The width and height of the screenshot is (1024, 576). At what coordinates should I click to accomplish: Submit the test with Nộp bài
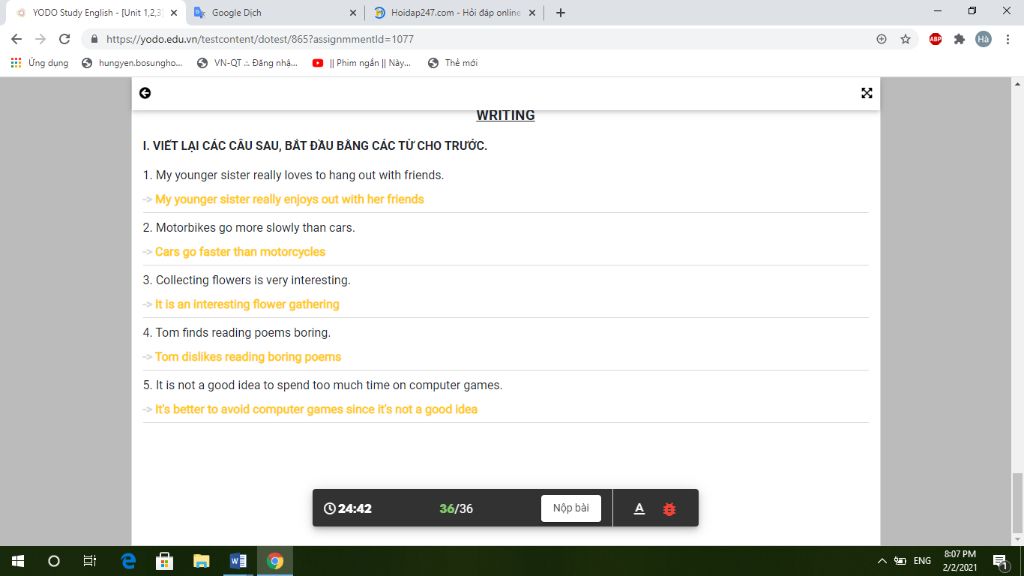pos(571,508)
